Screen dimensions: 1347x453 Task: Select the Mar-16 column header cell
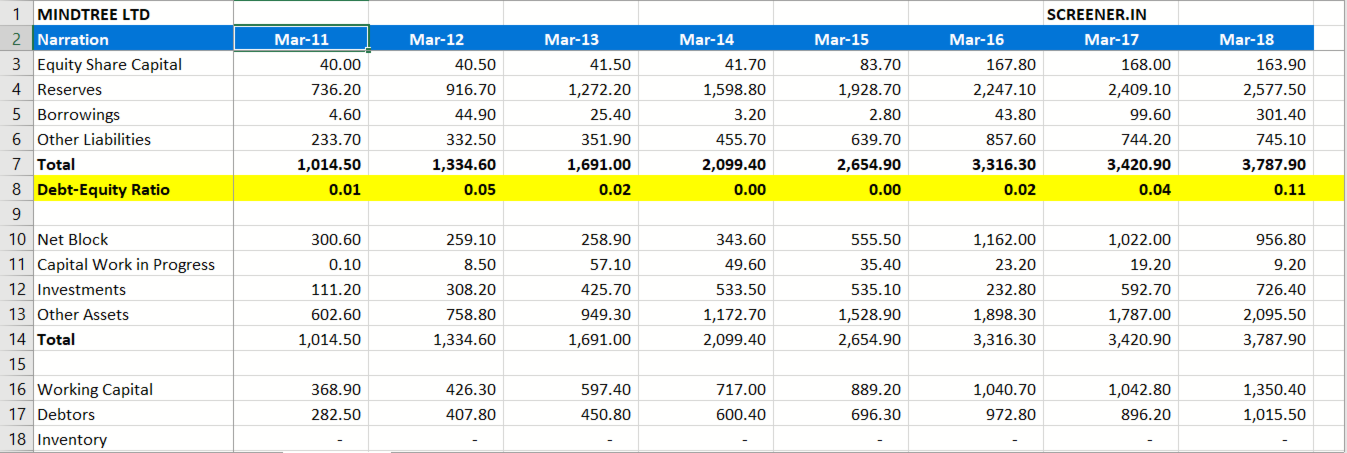976,39
